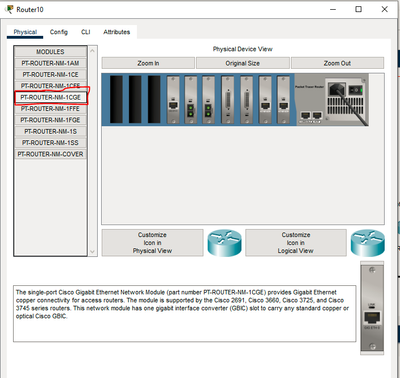Click the first installed copper Ethernet module
The height and width of the screenshot is (378, 400).
[173, 99]
